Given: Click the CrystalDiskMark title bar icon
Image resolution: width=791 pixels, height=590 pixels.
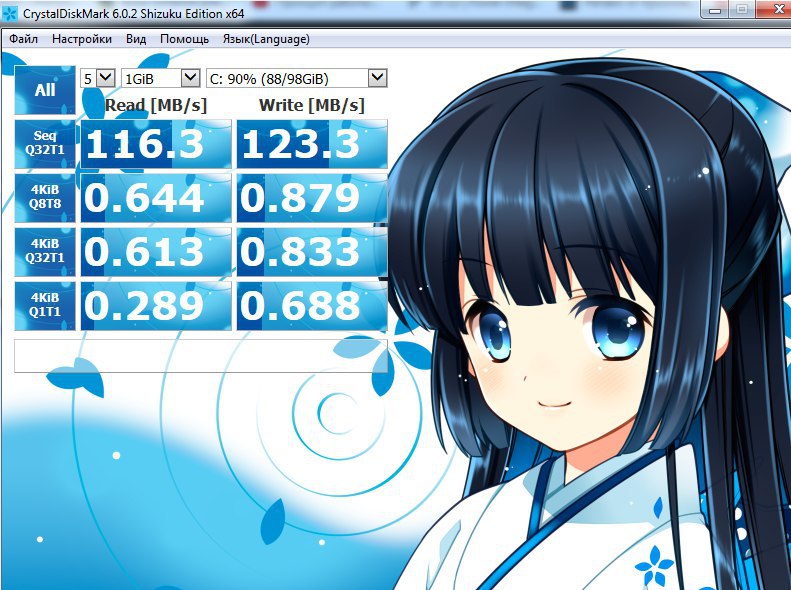Looking at the screenshot, I should coord(10,13).
